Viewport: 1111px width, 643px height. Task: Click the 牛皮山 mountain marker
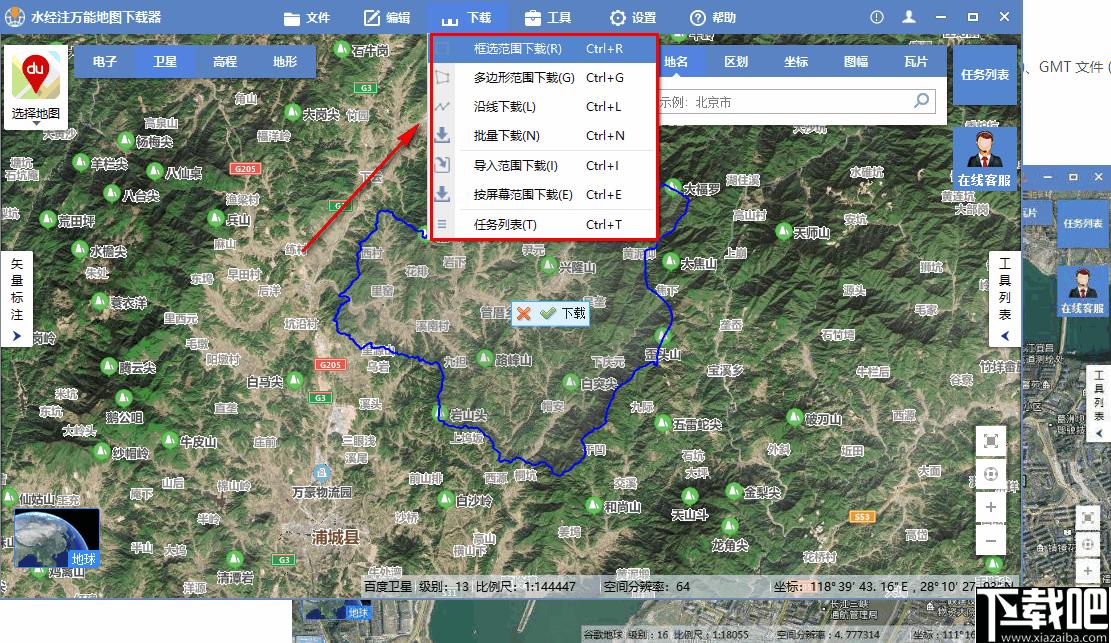169,441
